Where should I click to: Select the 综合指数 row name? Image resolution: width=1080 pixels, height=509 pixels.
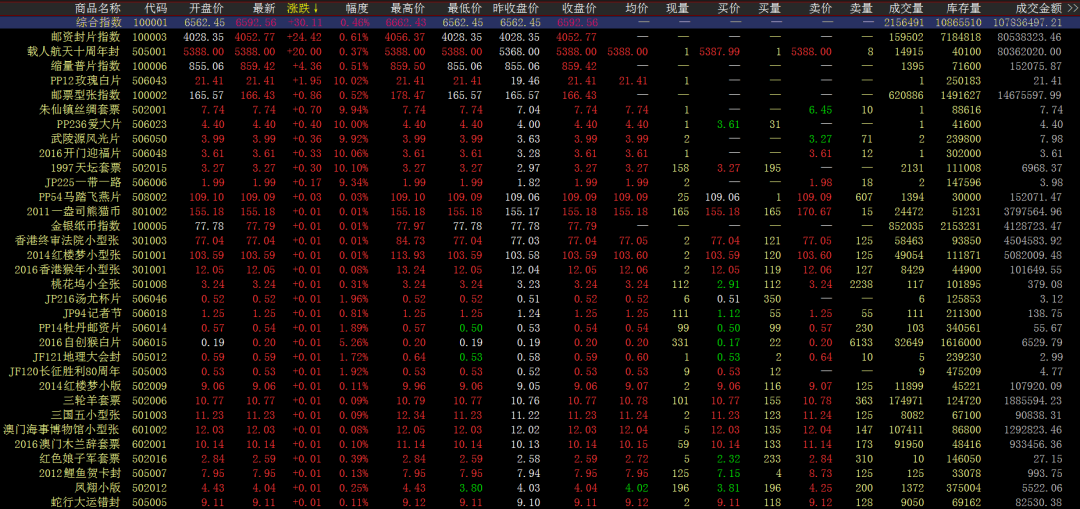[x=98, y=23]
